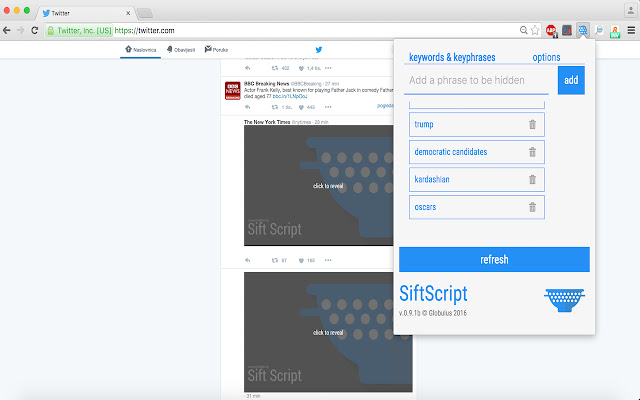The image size is (640, 400).
Task: Open the Chrome hamburger menu
Action: pyautogui.click(x=631, y=30)
